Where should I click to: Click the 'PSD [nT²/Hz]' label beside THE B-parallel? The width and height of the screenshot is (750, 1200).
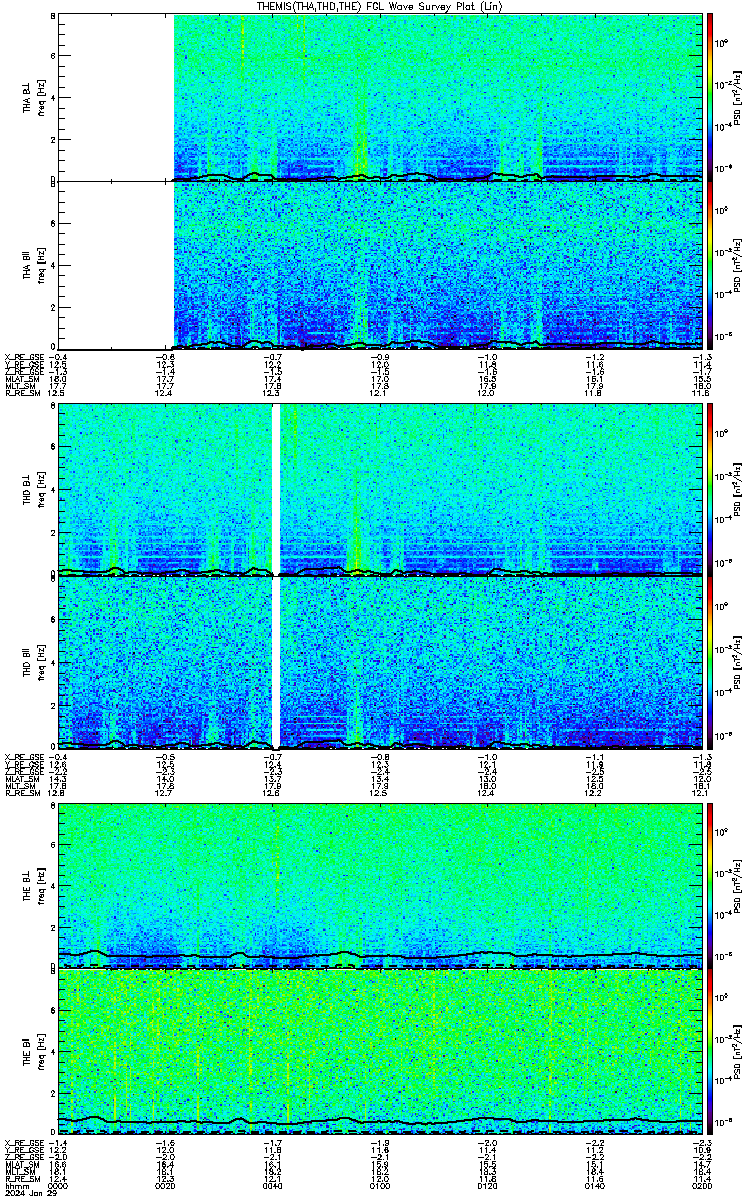point(737,1053)
